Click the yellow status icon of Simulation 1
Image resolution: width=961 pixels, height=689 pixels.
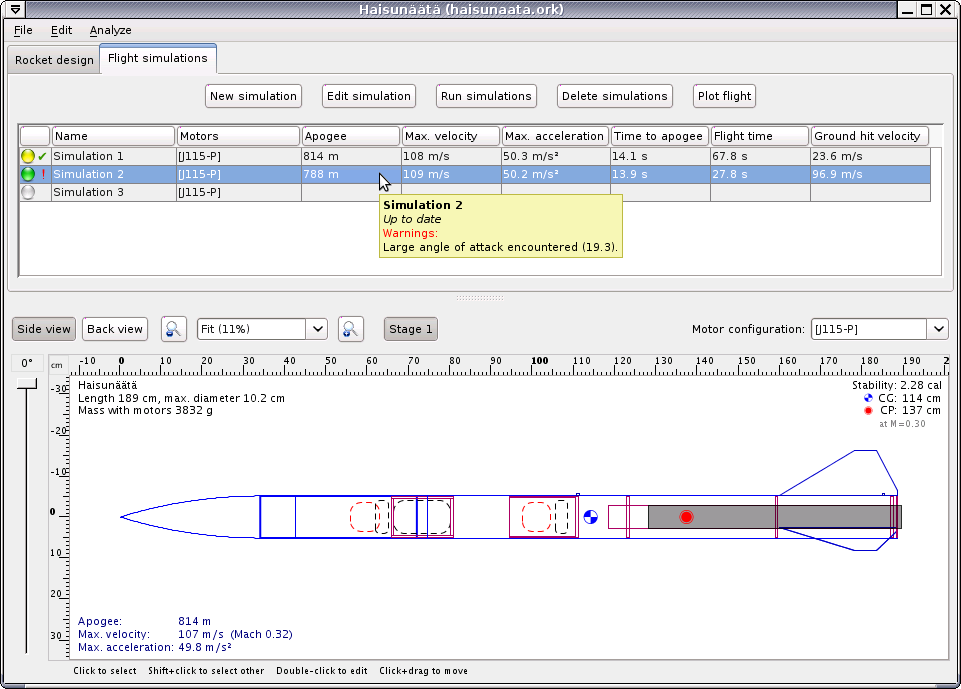(x=28, y=156)
